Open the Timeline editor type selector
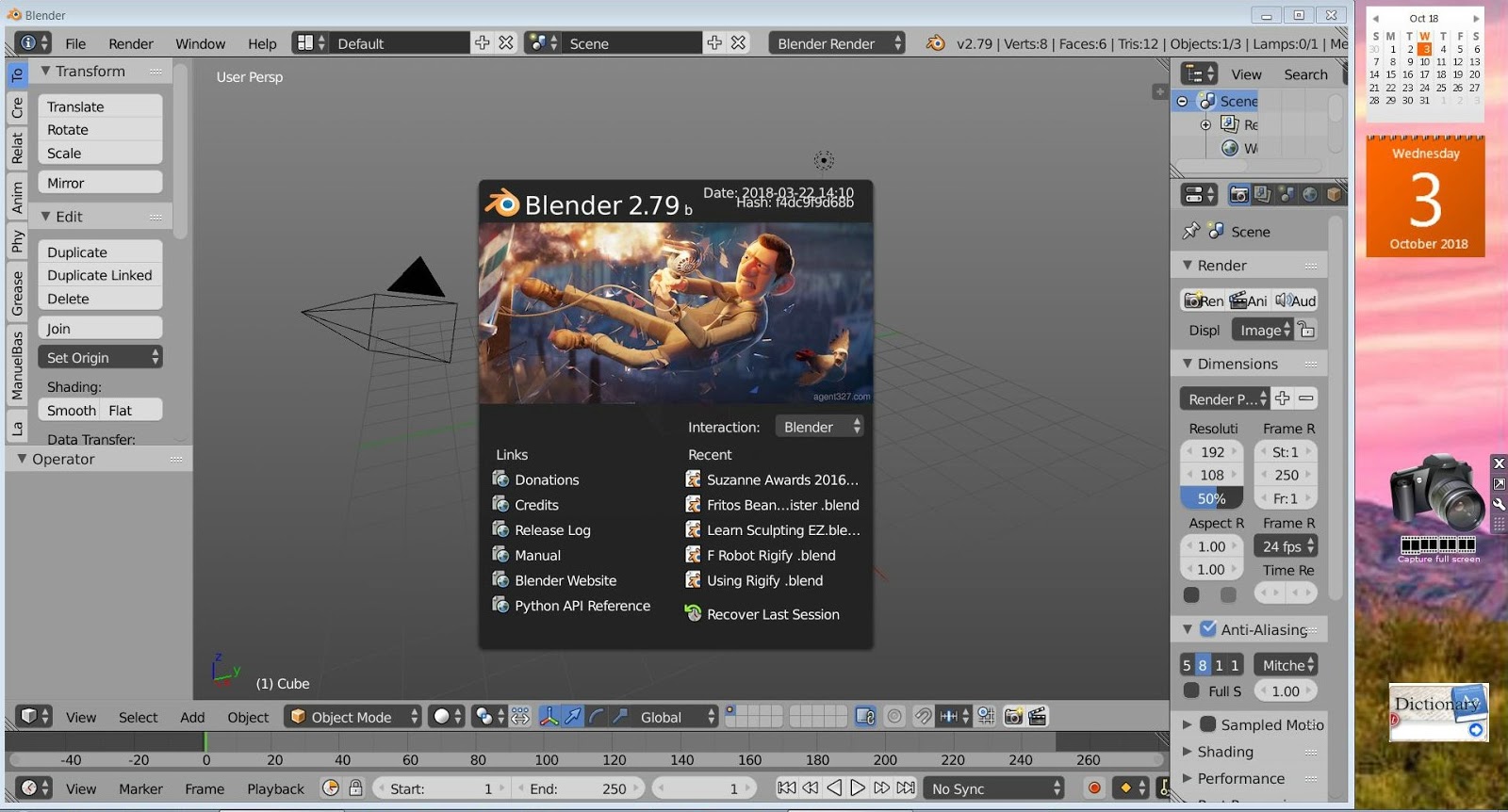Image resolution: width=1508 pixels, height=812 pixels. pyautogui.click(x=35, y=788)
